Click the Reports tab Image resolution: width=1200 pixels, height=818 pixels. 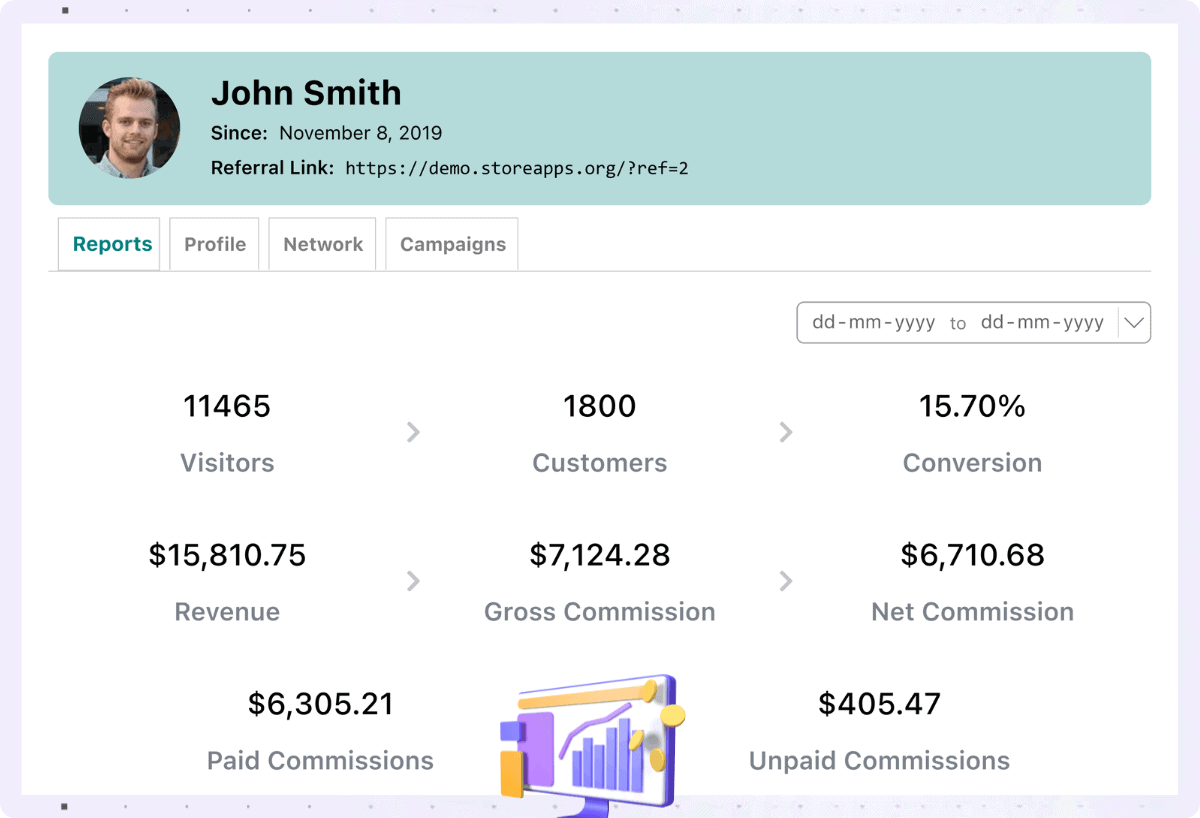point(110,243)
